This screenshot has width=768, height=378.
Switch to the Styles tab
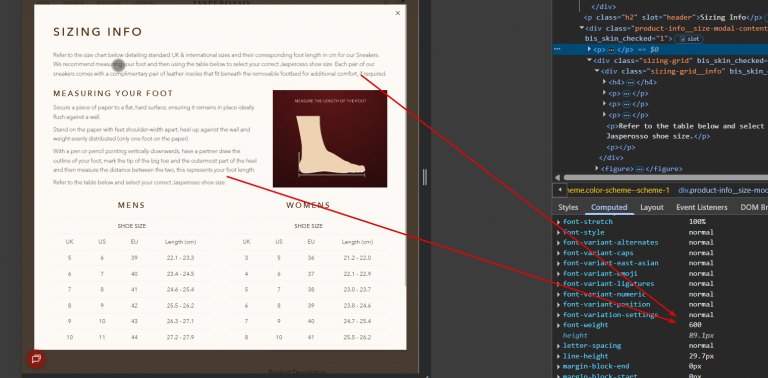click(568, 208)
